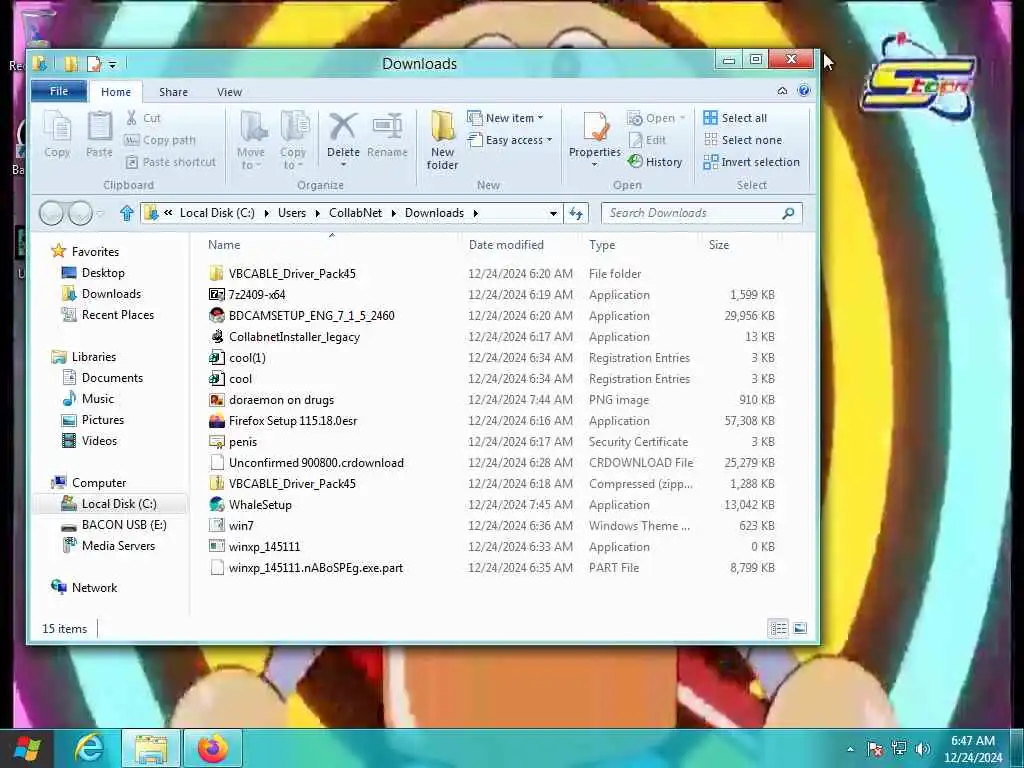This screenshot has height=768, width=1024.
Task: Select BACON USB (E:) drive
Action: coord(114,524)
